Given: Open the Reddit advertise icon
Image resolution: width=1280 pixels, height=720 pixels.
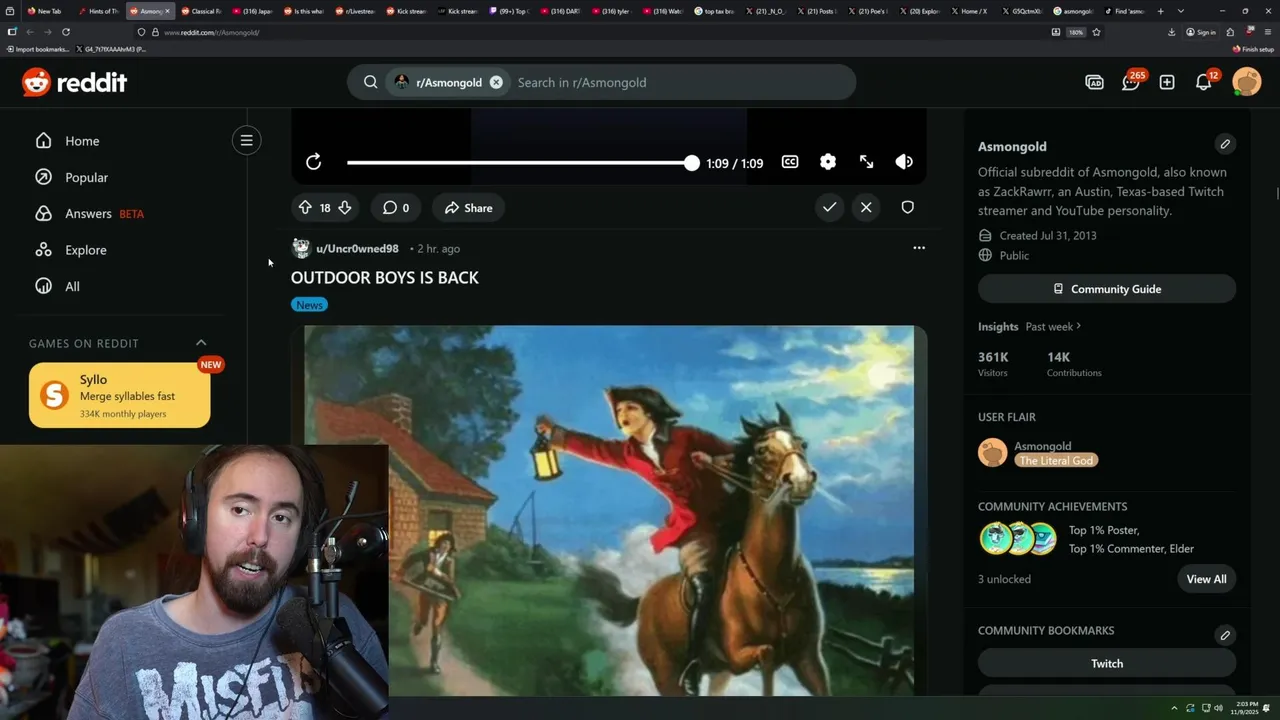Looking at the screenshot, I should 1094,82.
